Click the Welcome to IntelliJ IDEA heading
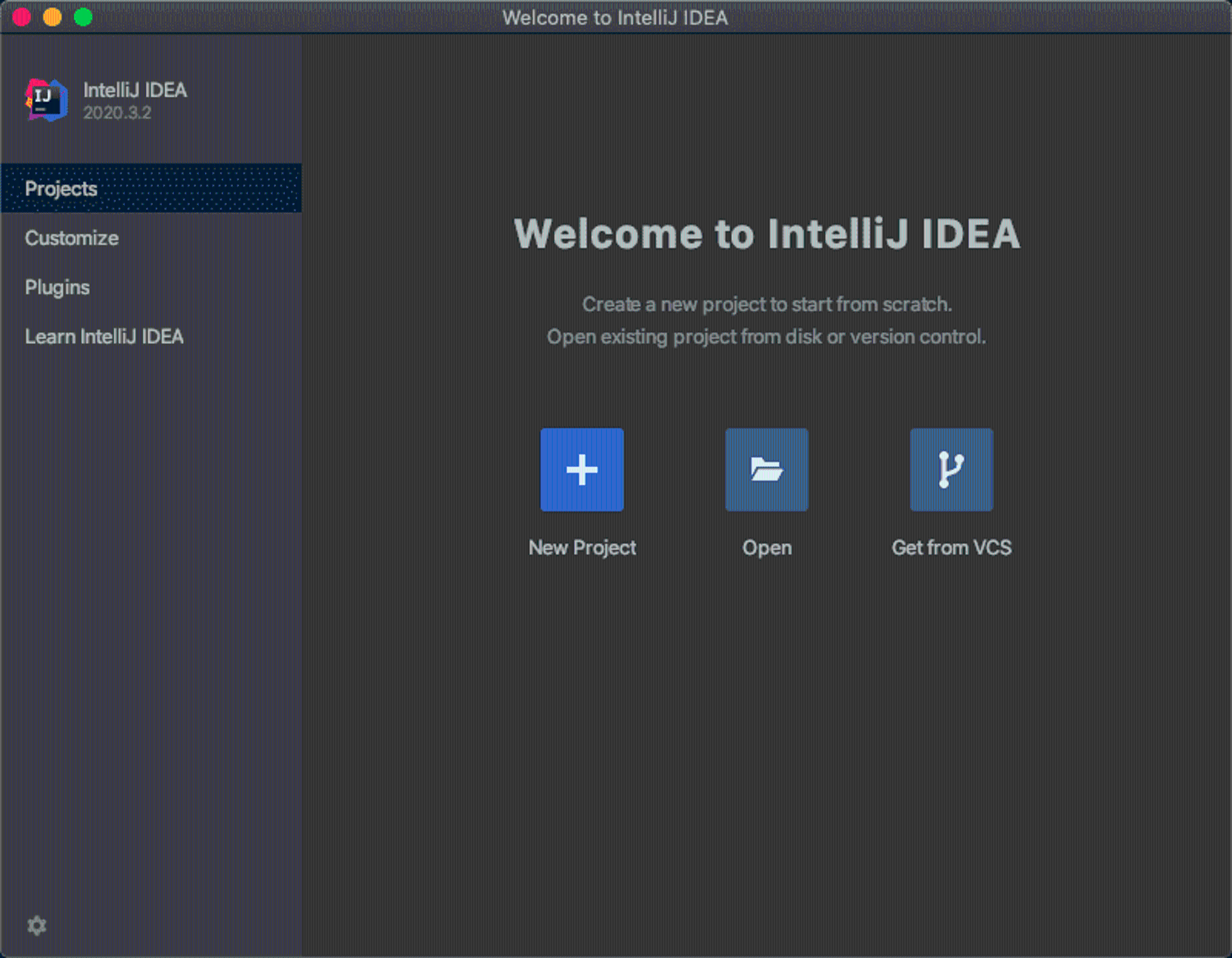Image resolution: width=1232 pixels, height=958 pixels. 767,234
